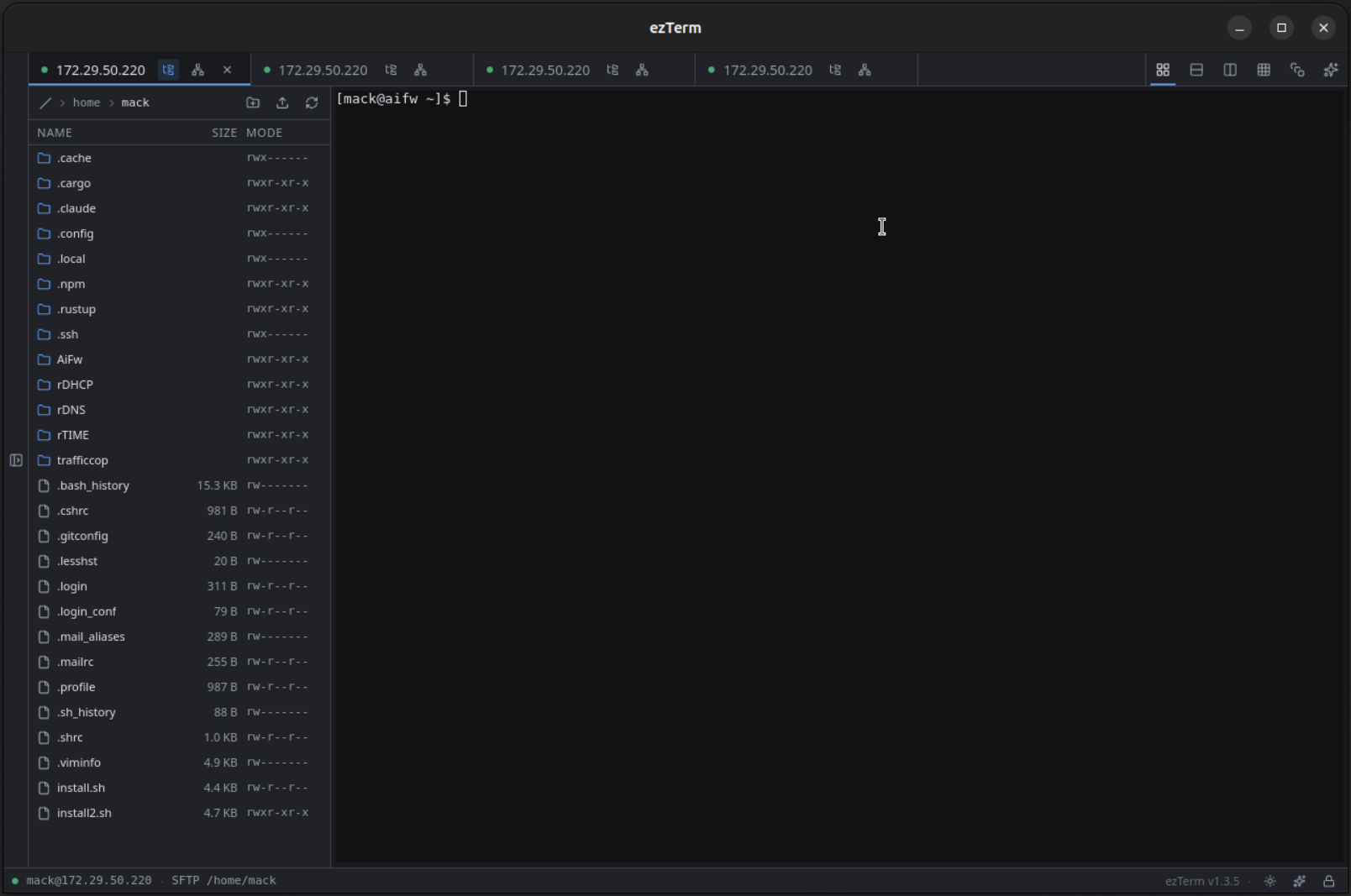Open the sparkle AI assistant icon in the top toolbar
This screenshot has height=896, width=1351.
[1331, 70]
